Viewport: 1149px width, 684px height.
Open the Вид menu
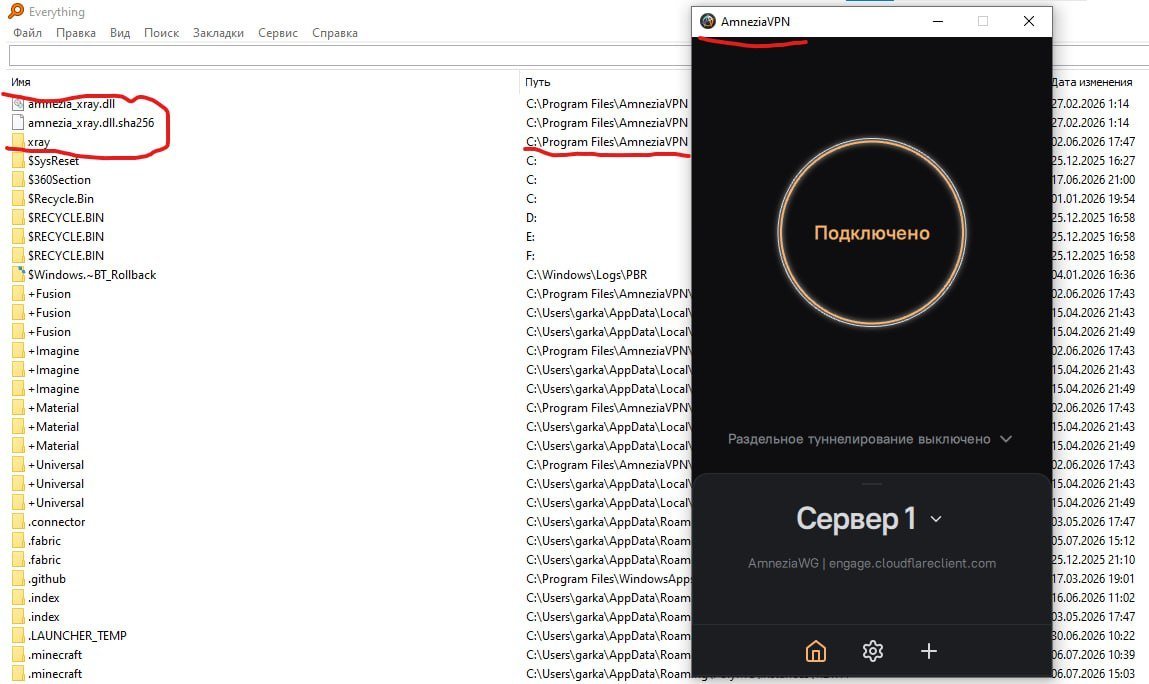120,33
